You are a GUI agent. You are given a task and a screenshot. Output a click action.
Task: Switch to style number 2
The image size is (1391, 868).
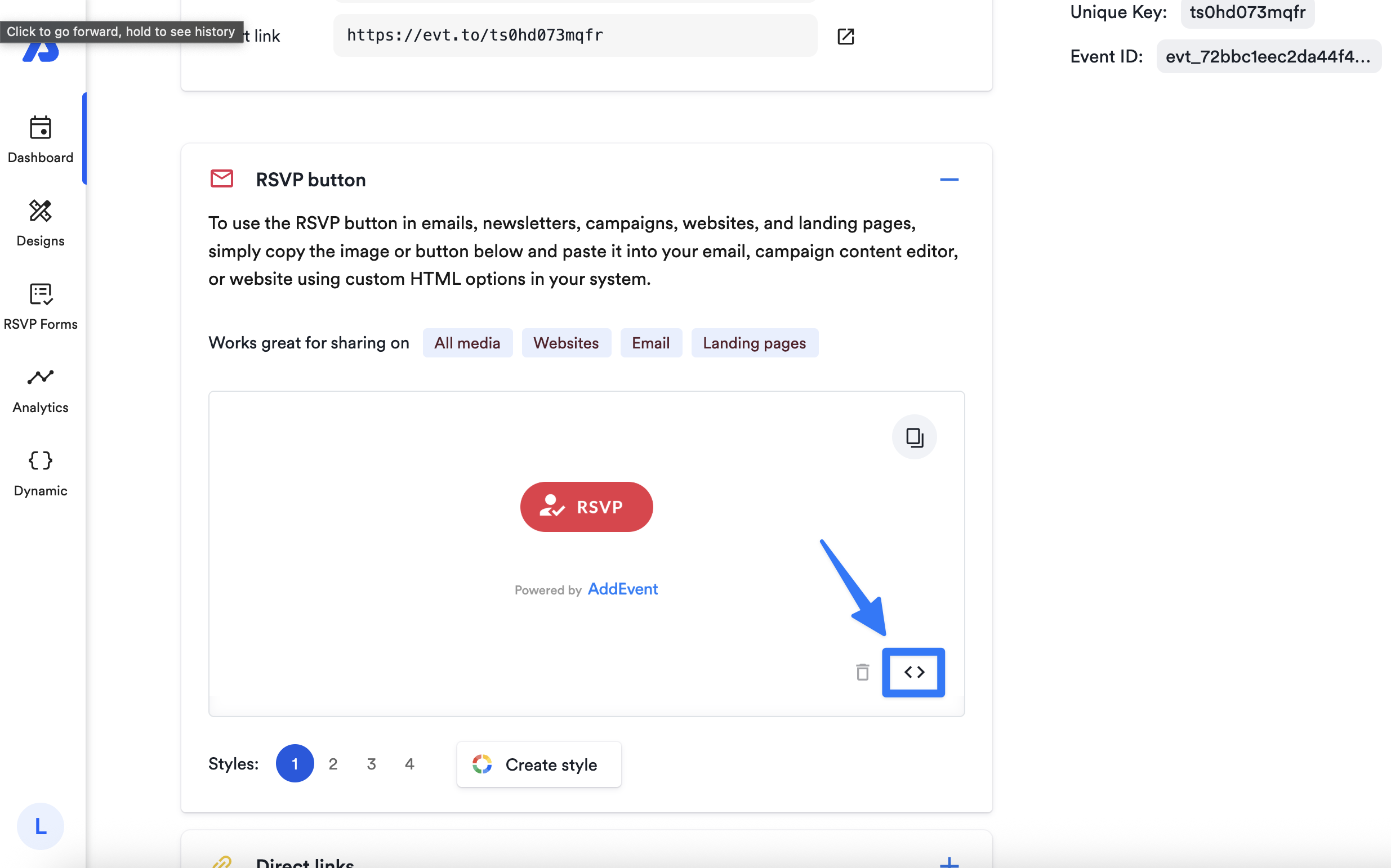click(x=333, y=763)
